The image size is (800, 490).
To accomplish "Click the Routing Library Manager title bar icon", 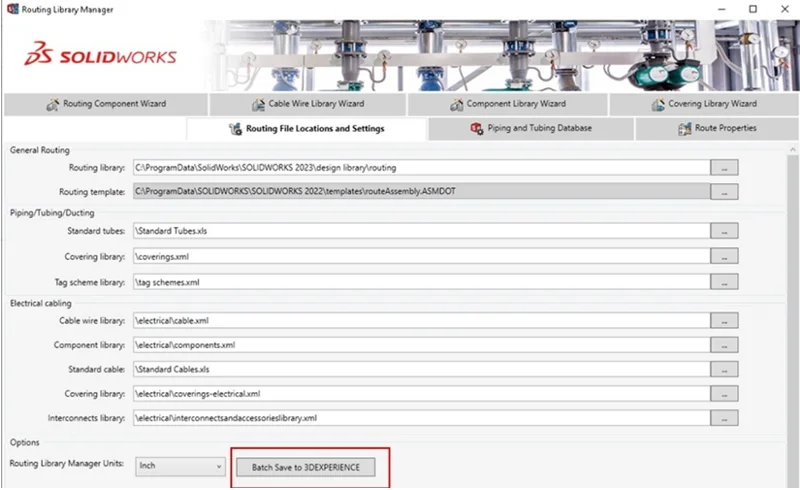I will (13, 9).
